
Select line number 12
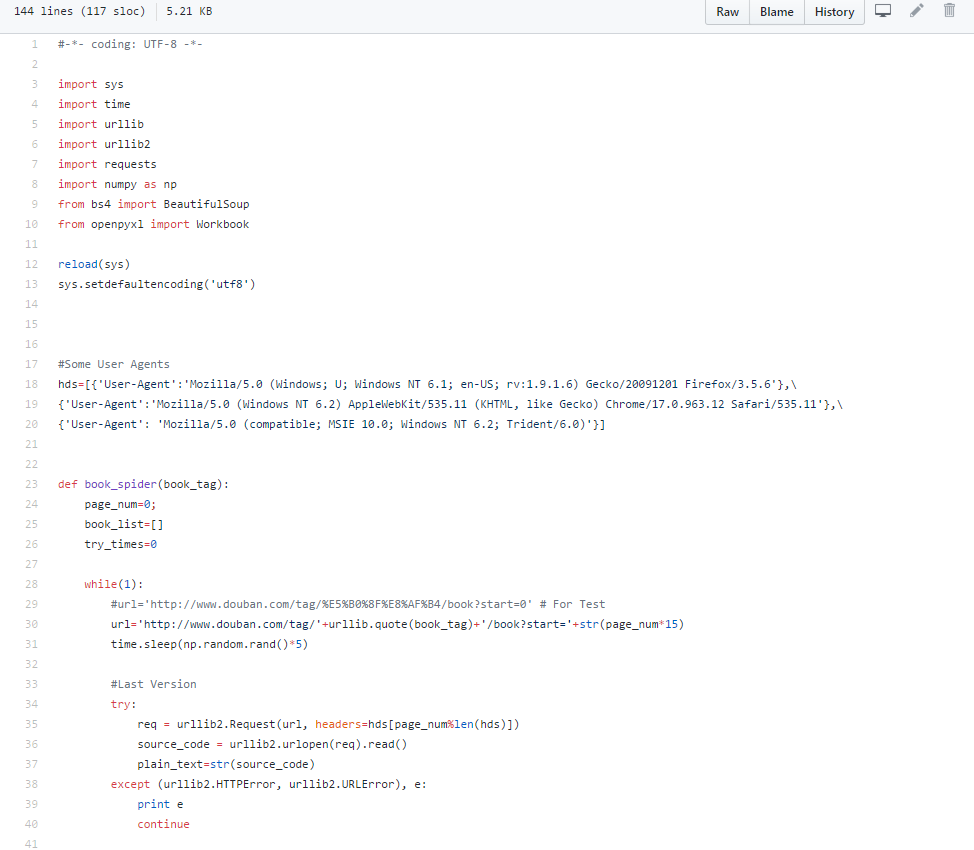point(32,264)
